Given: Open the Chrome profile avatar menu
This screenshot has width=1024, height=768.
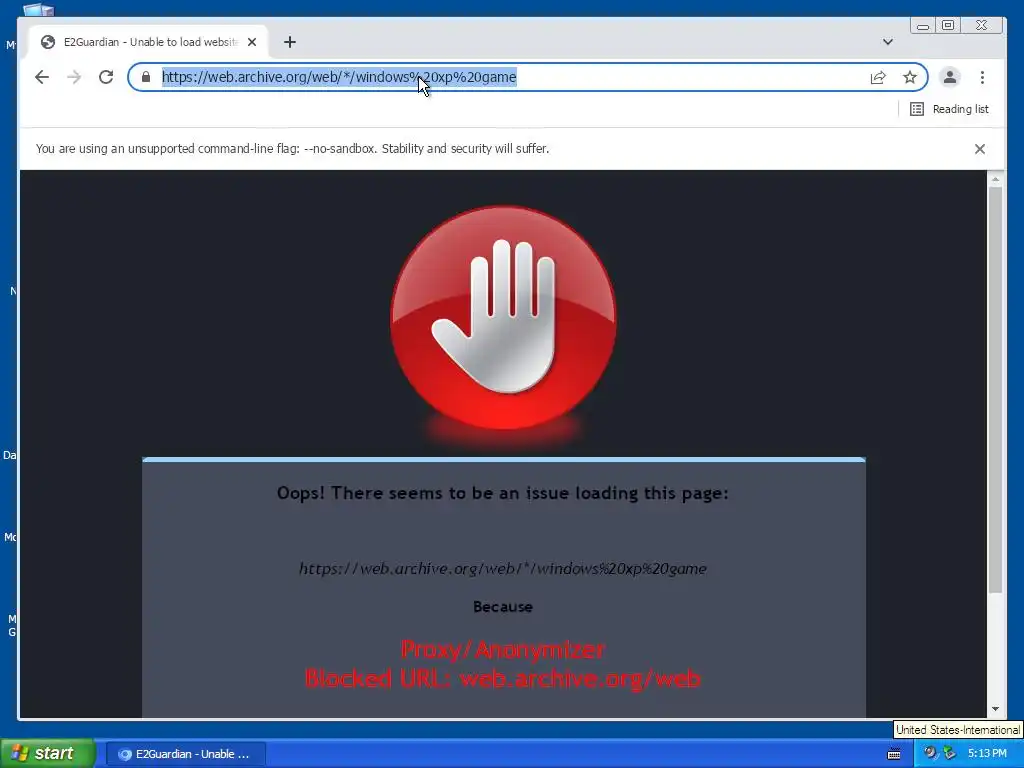Looking at the screenshot, I should coord(950,77).
